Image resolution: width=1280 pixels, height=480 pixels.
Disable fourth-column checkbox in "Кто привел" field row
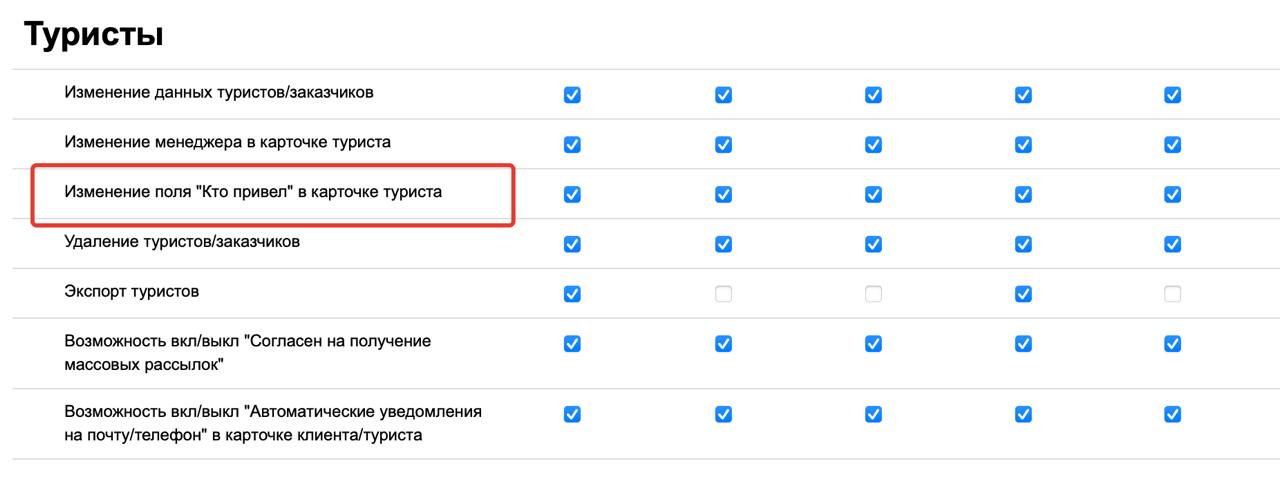click(1023, 195)
